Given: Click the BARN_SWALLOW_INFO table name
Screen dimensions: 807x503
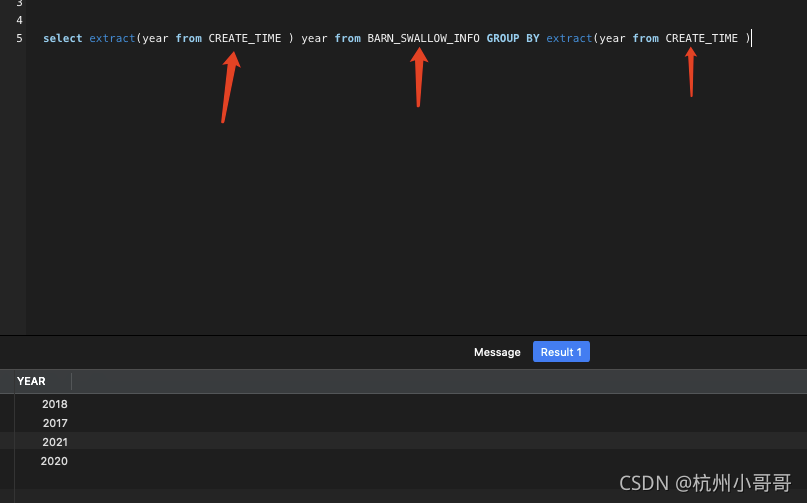Looking at the screenshot, I should tap(423, 38).
